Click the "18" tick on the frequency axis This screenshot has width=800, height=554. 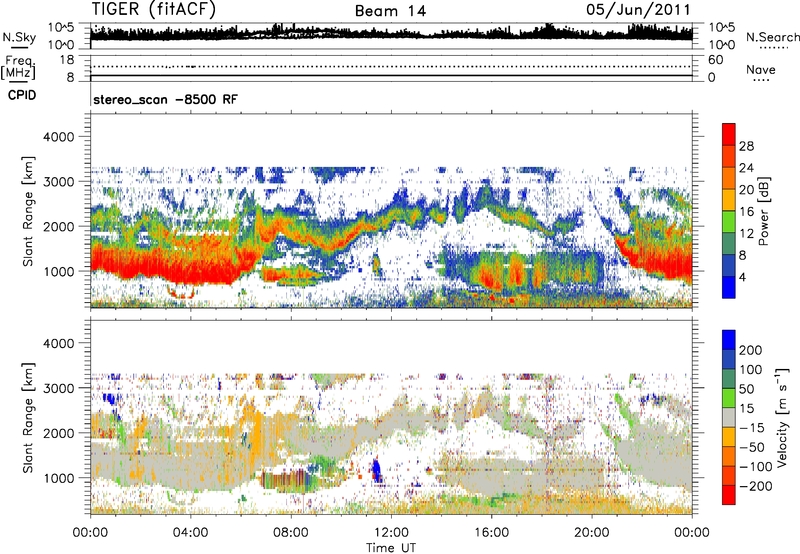coord(66,60)
